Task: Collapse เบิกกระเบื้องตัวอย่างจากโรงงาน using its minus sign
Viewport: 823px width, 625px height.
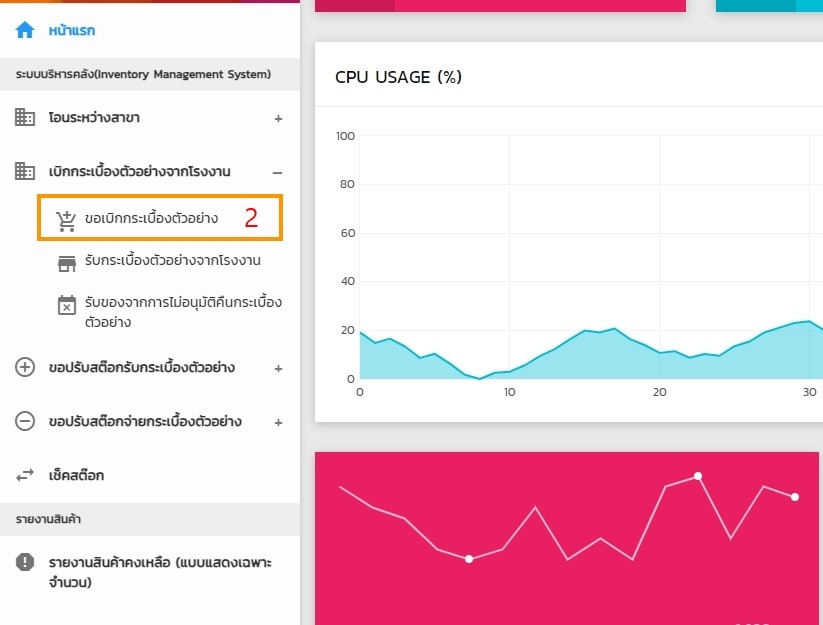Action: click(x=278, y=172)
